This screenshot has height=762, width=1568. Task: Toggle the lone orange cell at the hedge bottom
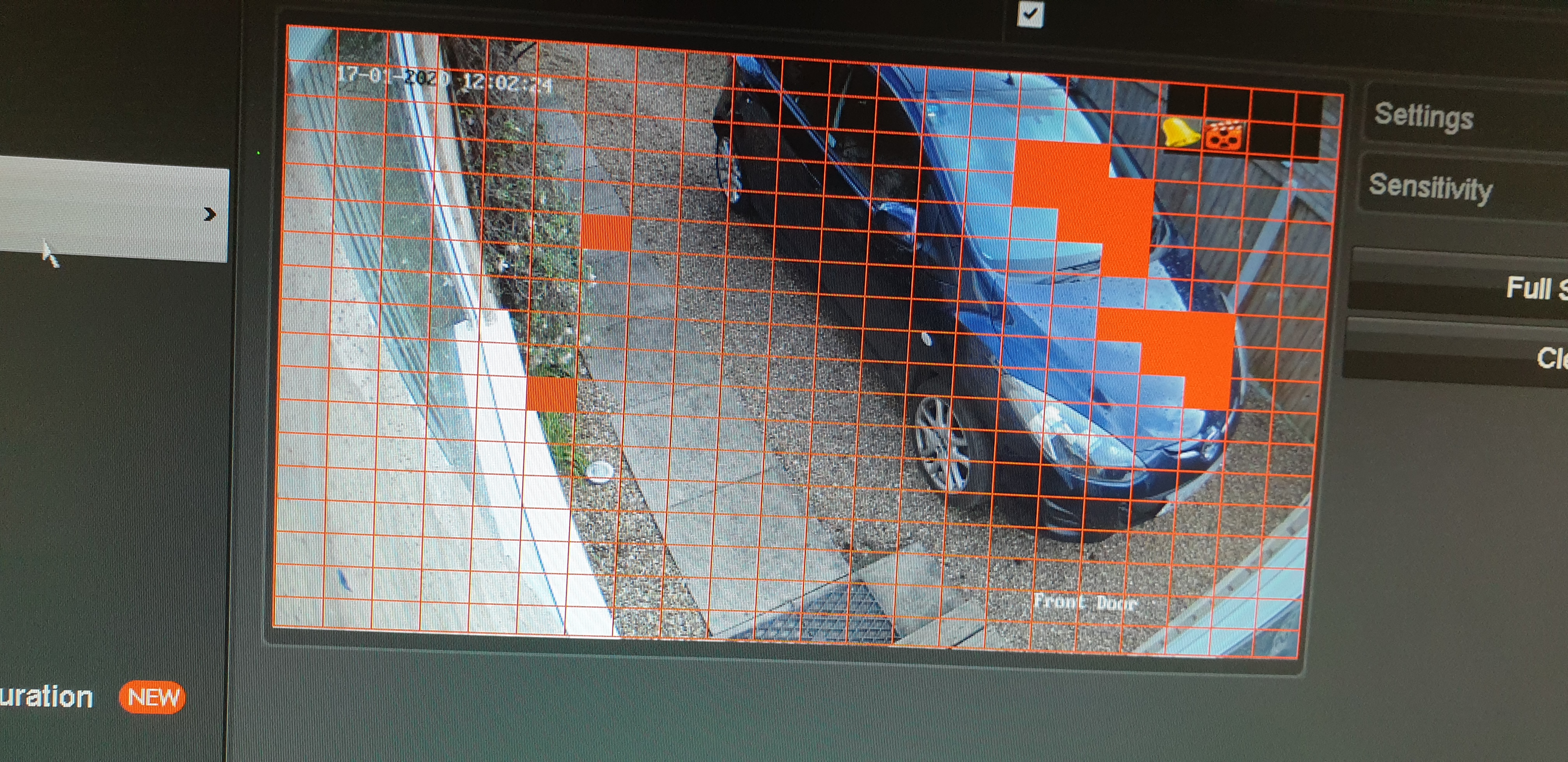[551, 394]
